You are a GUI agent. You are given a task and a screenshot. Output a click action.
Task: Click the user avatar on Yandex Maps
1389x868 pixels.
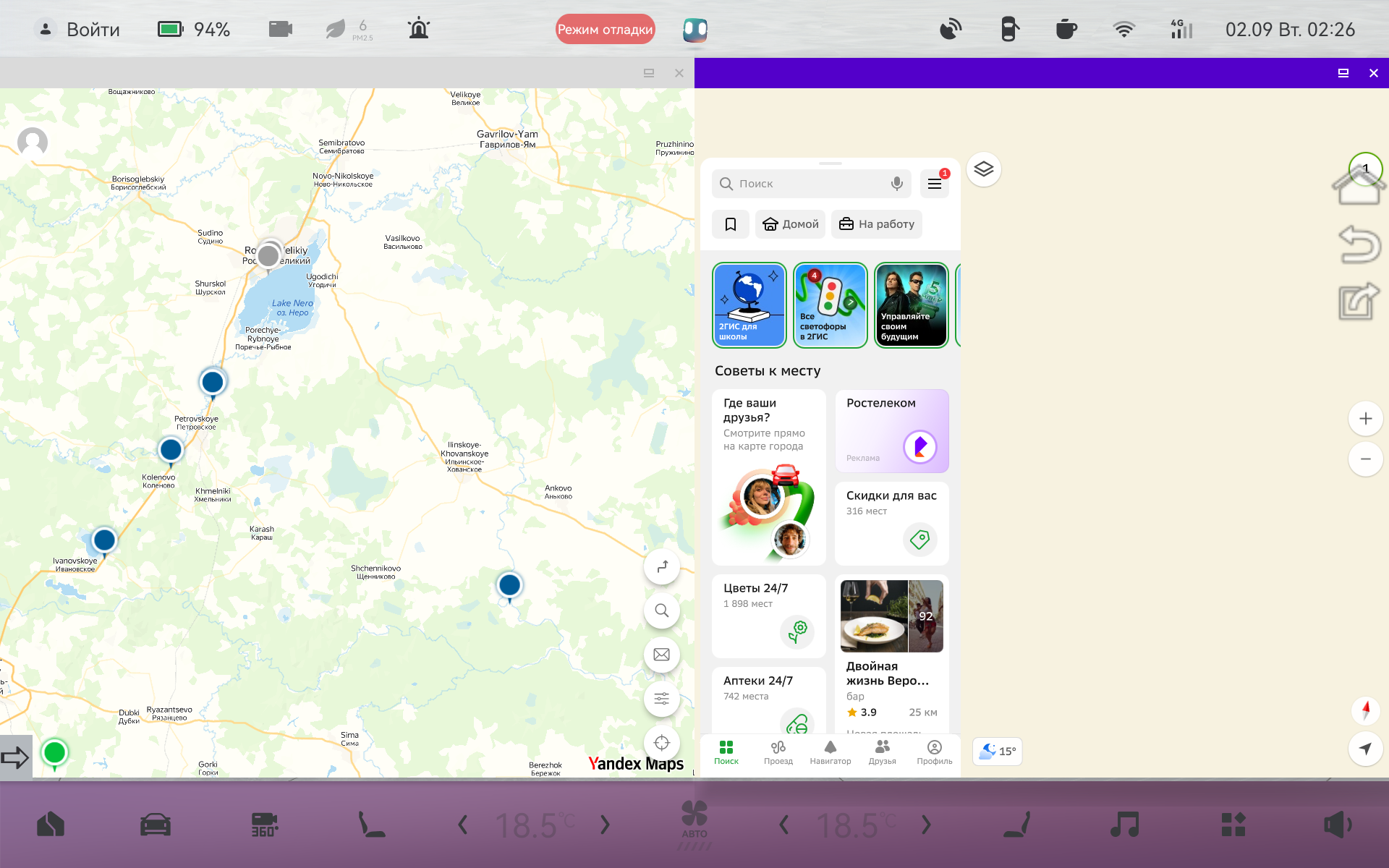point(33,142)
